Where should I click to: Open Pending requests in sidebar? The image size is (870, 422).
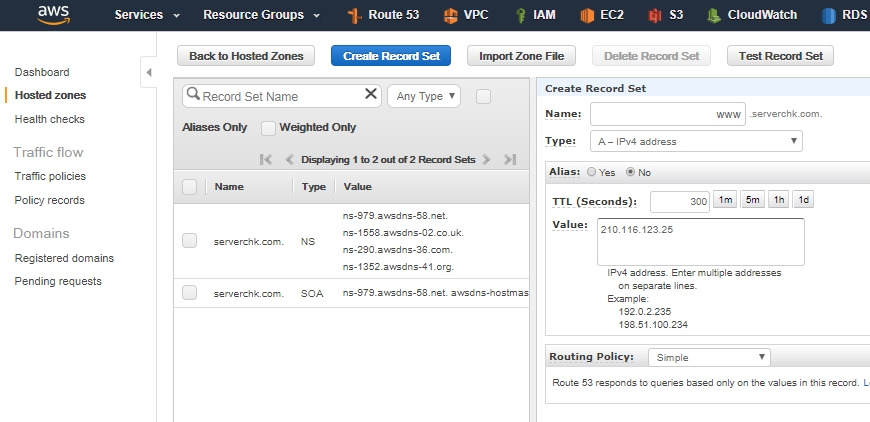(58, 281)
